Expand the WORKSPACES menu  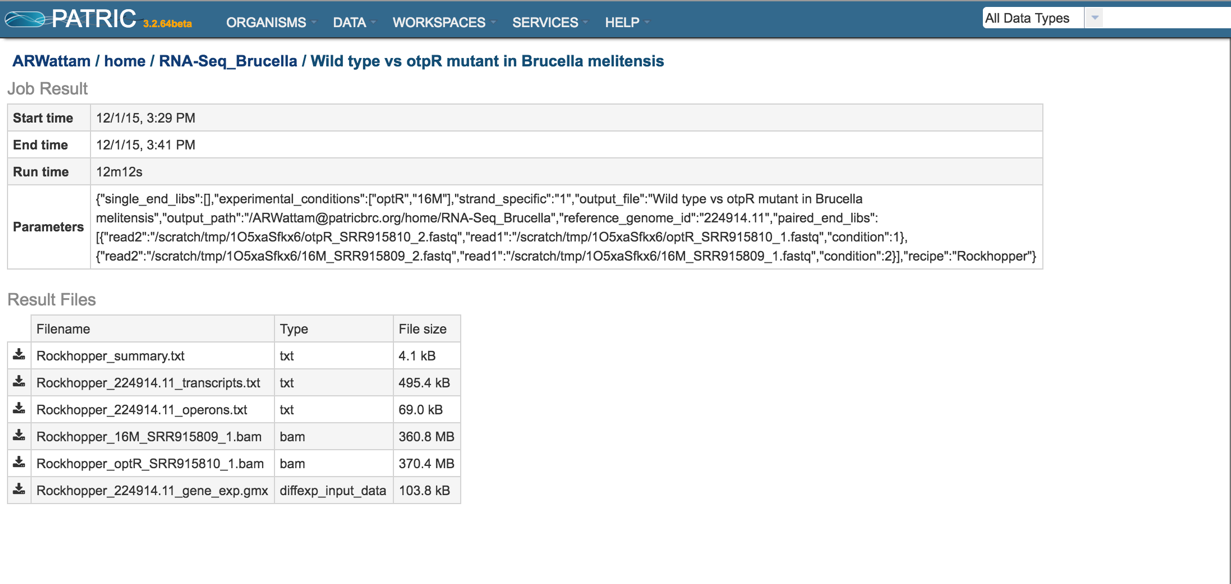(444, 22)
